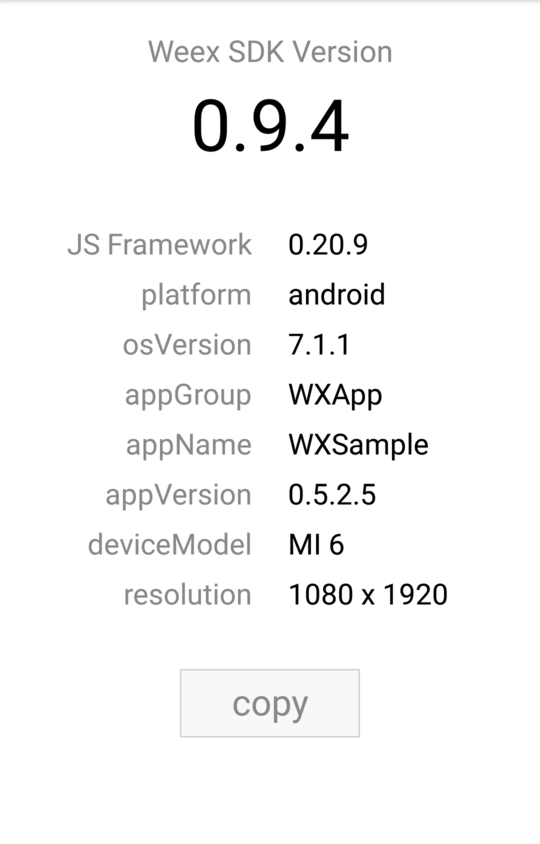The width and height of the screenshot is (540, 844).
Task: Click the JS Framework label
Action: coord(159,244)
